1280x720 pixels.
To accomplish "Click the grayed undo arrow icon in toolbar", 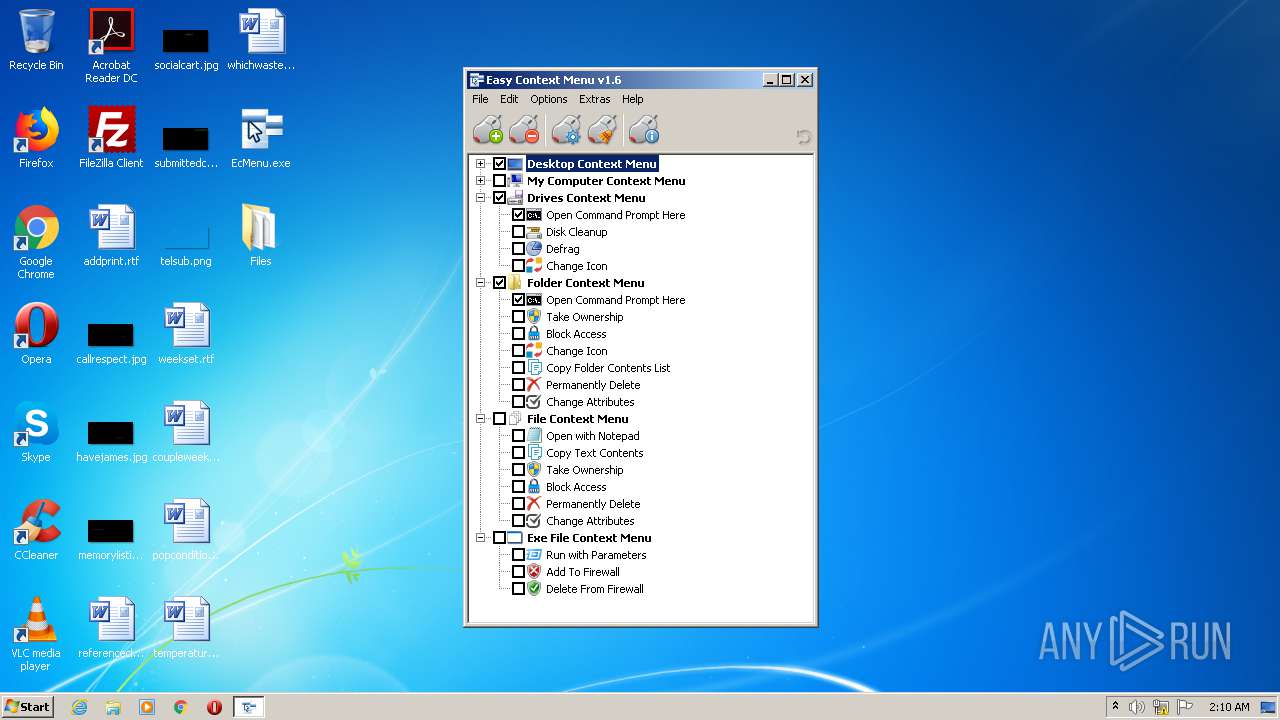I will pyautogui.click(x=803, y=136).
